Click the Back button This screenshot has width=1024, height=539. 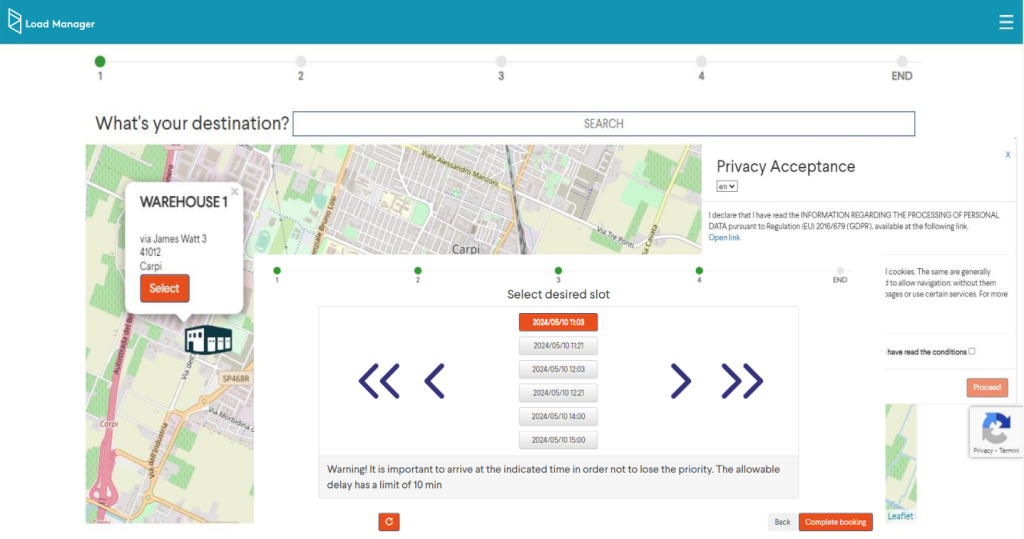point(782,522)
